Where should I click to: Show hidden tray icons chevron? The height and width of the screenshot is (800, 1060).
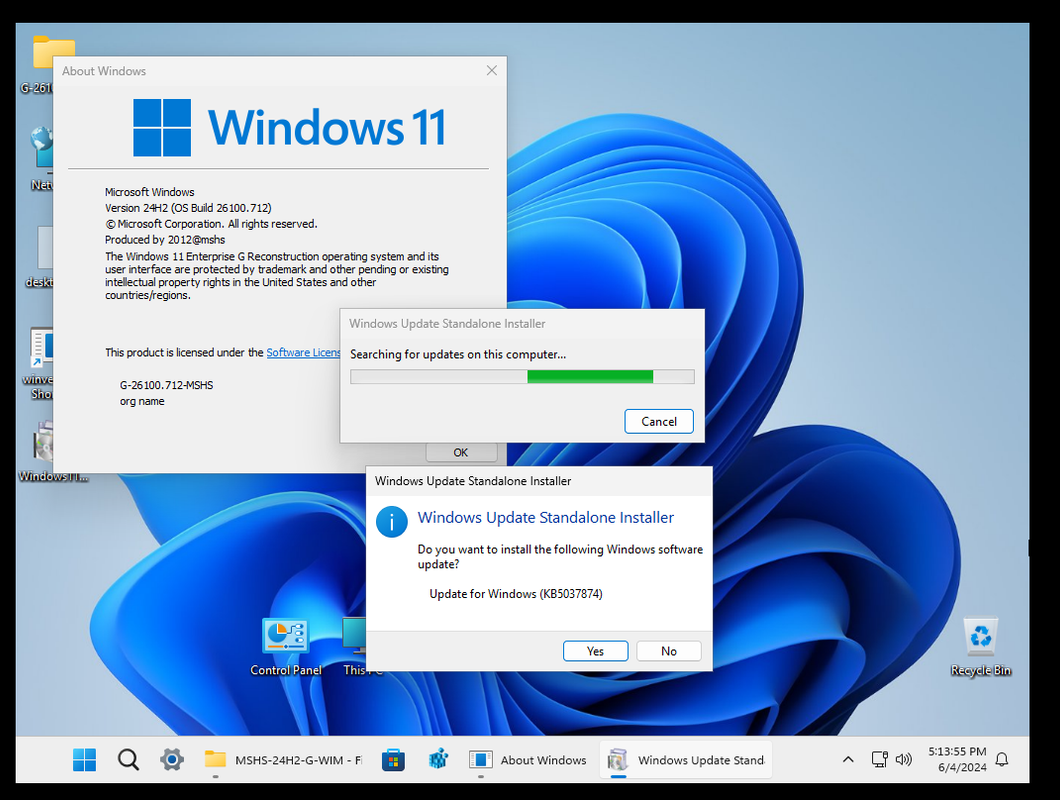pos(848,759)
